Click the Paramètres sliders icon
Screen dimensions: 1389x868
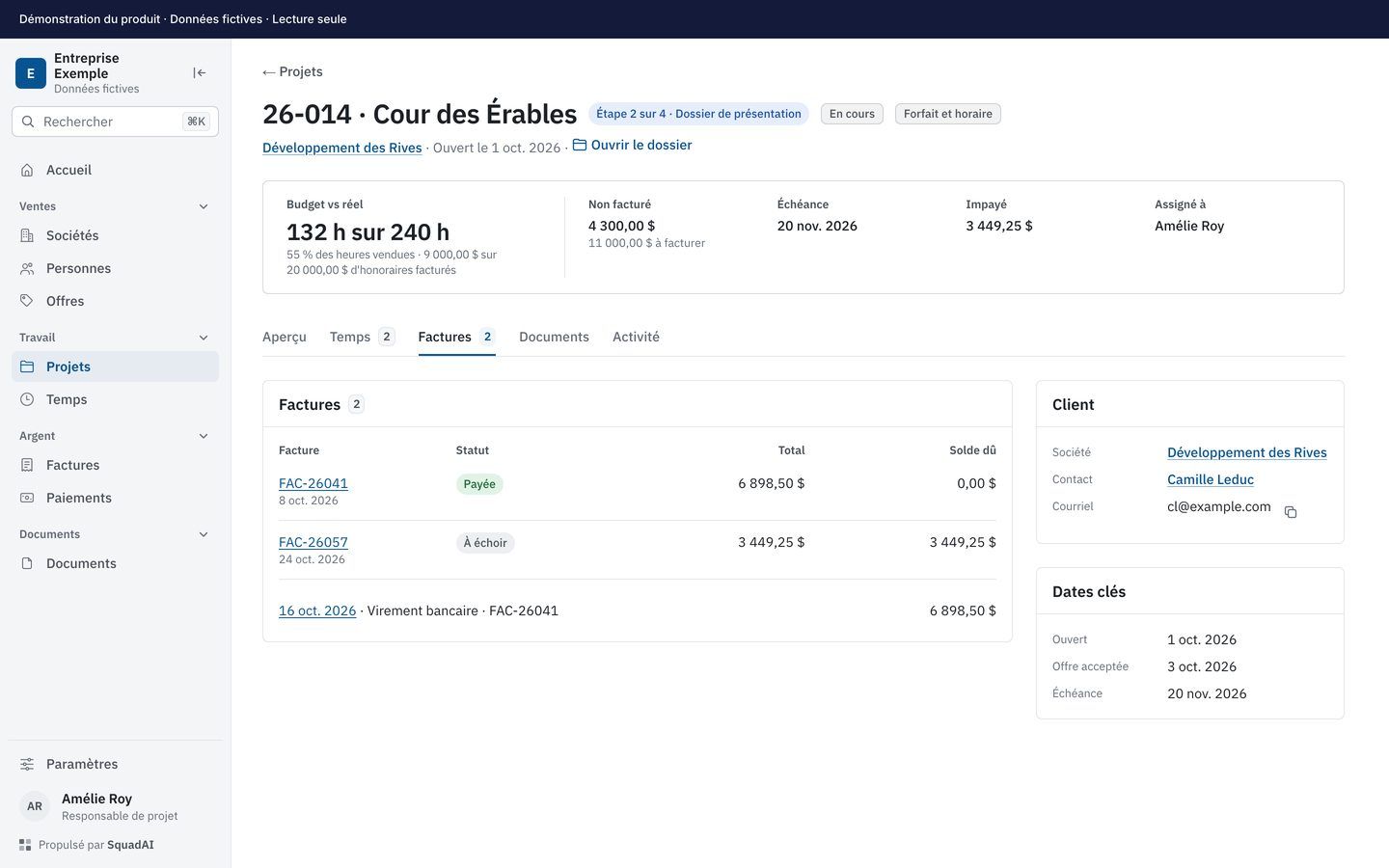pyautogui.click(x=27, y=764)
